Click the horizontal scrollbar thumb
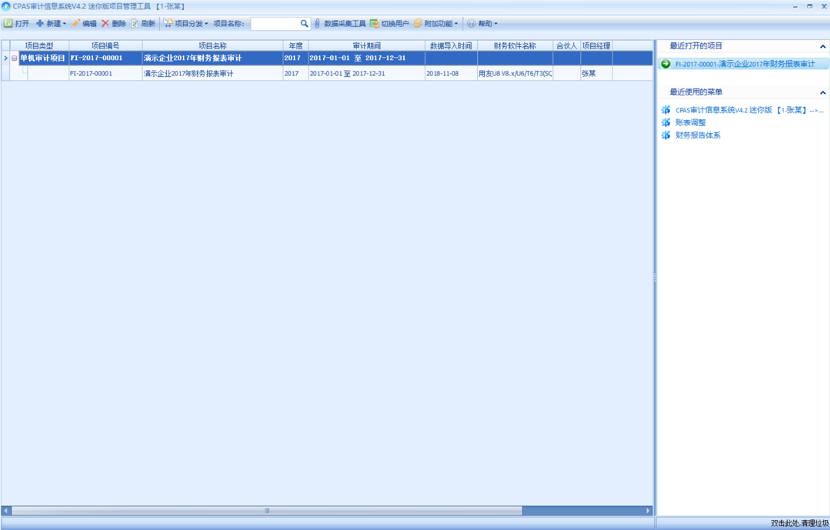830x530 pixels. click(x=267, y=510)
